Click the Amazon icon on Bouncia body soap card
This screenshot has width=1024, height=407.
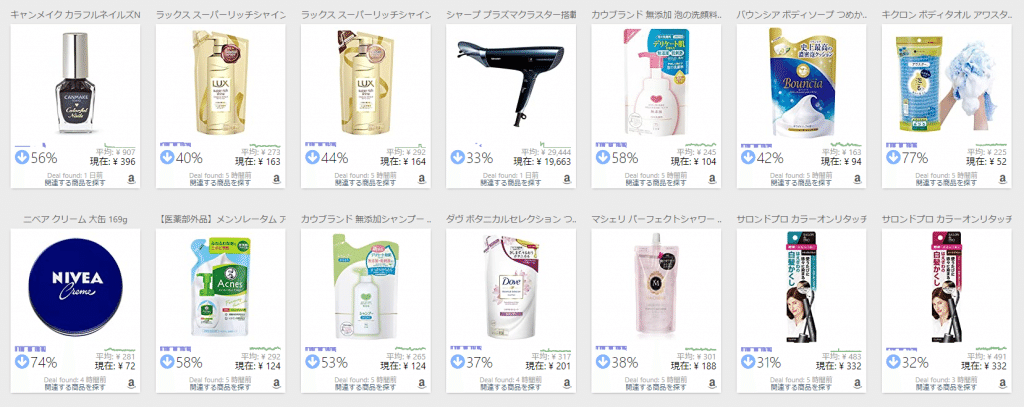(857, 180)
